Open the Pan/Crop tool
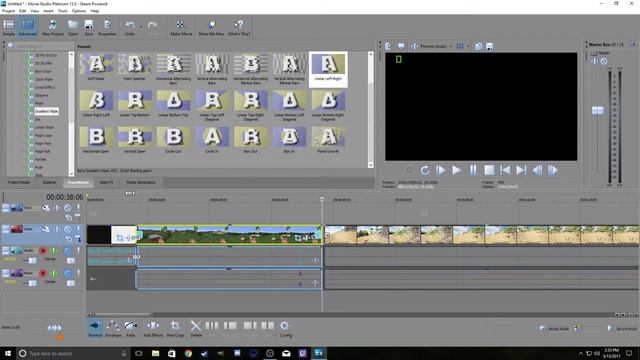640x360 pixels. (175, 329)
